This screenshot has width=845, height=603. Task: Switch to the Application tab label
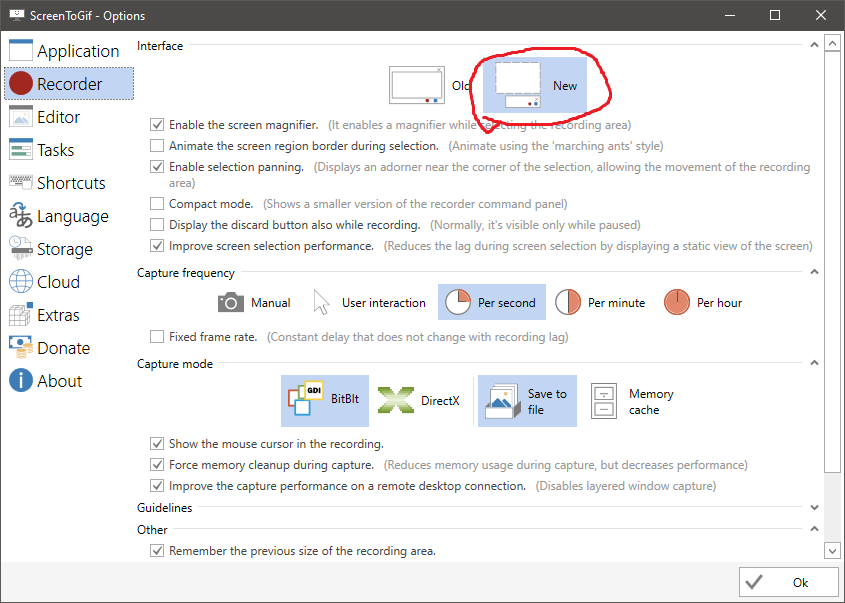(78, 51)
